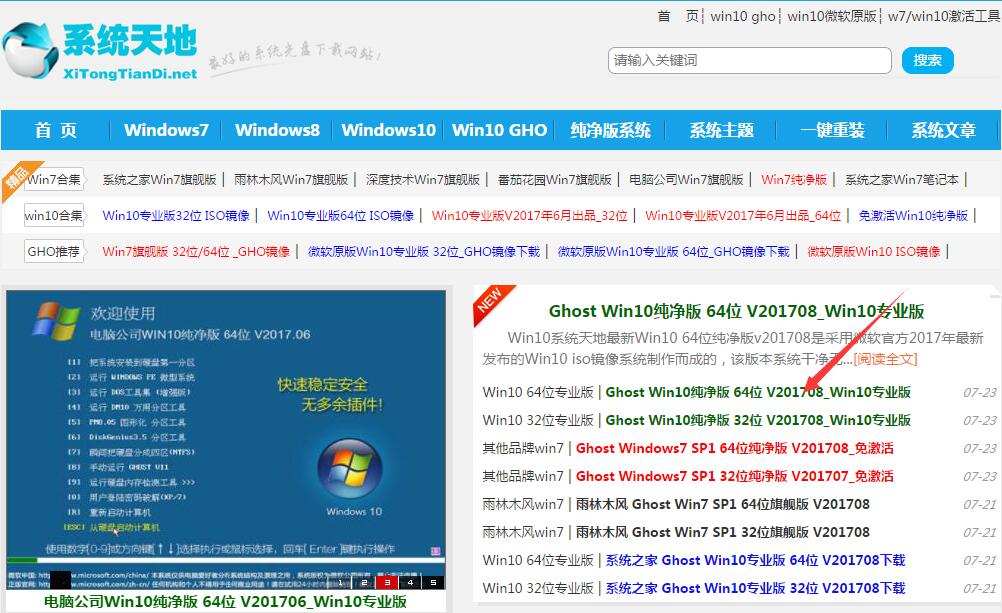Switch slideshow to slide 5
The image size is (1002, 613).
pyautogui.click(x=433, y=582)
